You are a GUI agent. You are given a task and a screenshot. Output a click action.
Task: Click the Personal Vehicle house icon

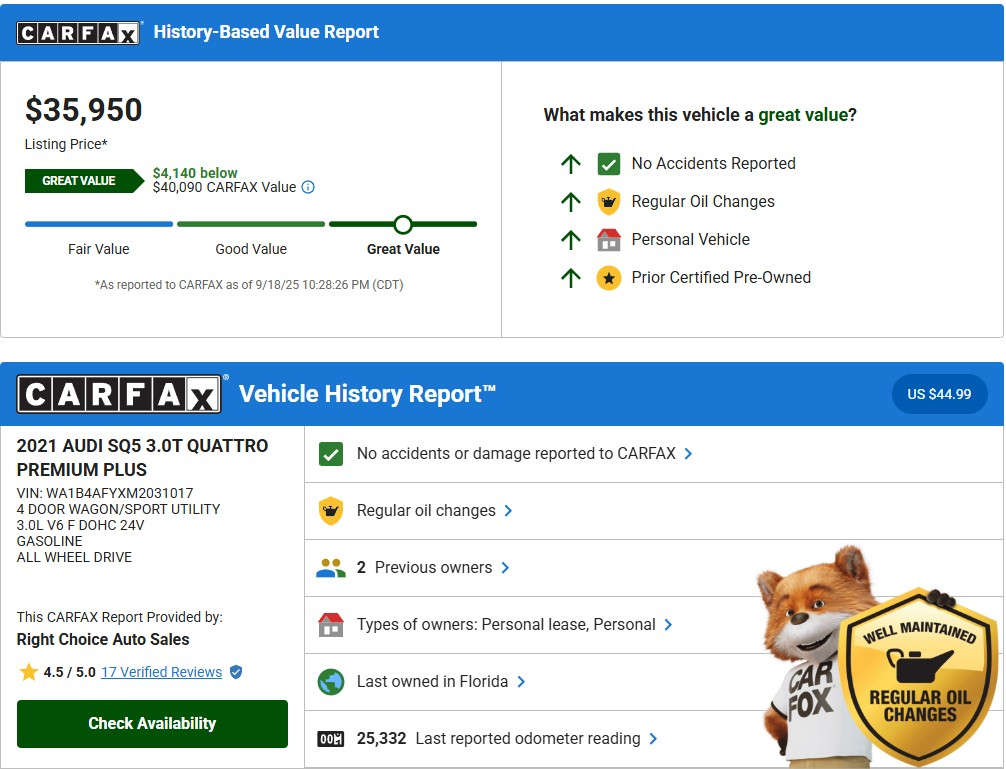coord(608,240)
